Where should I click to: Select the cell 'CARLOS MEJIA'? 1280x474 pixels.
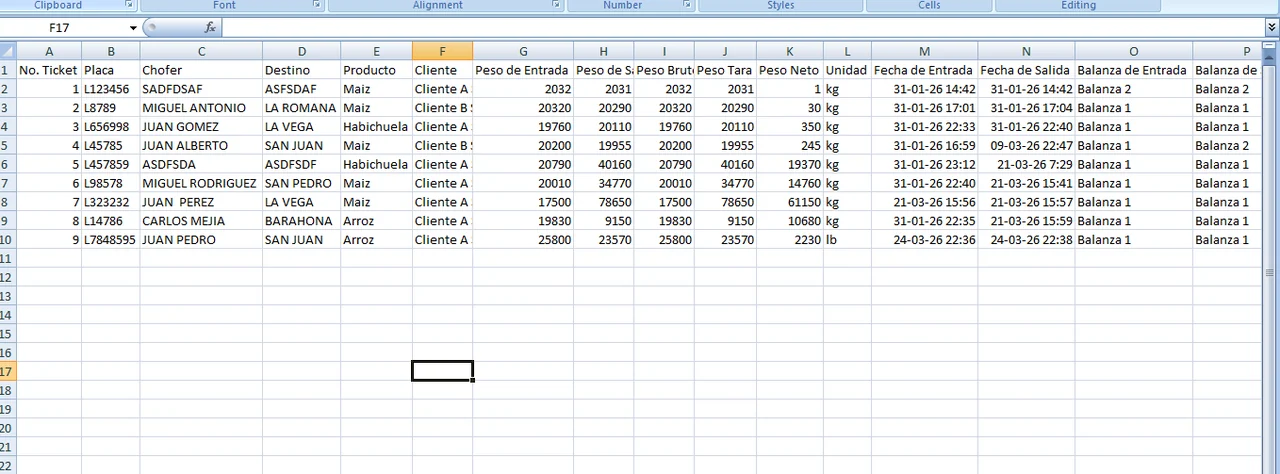click(x=201, y=221)
